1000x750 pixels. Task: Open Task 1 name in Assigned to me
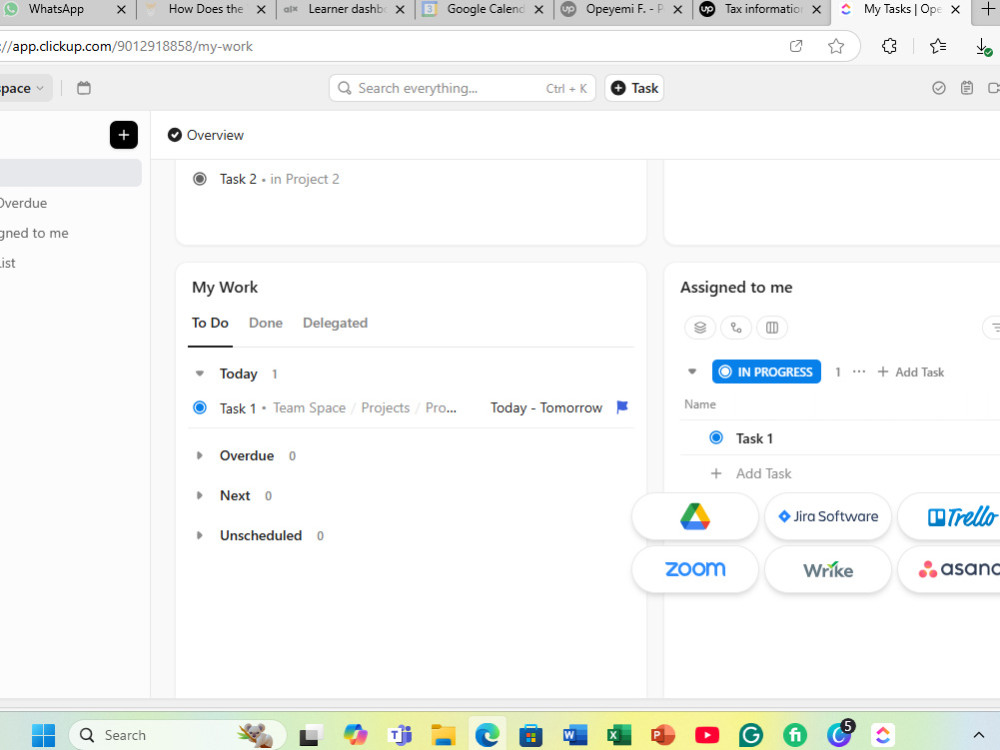coord(754,438)
